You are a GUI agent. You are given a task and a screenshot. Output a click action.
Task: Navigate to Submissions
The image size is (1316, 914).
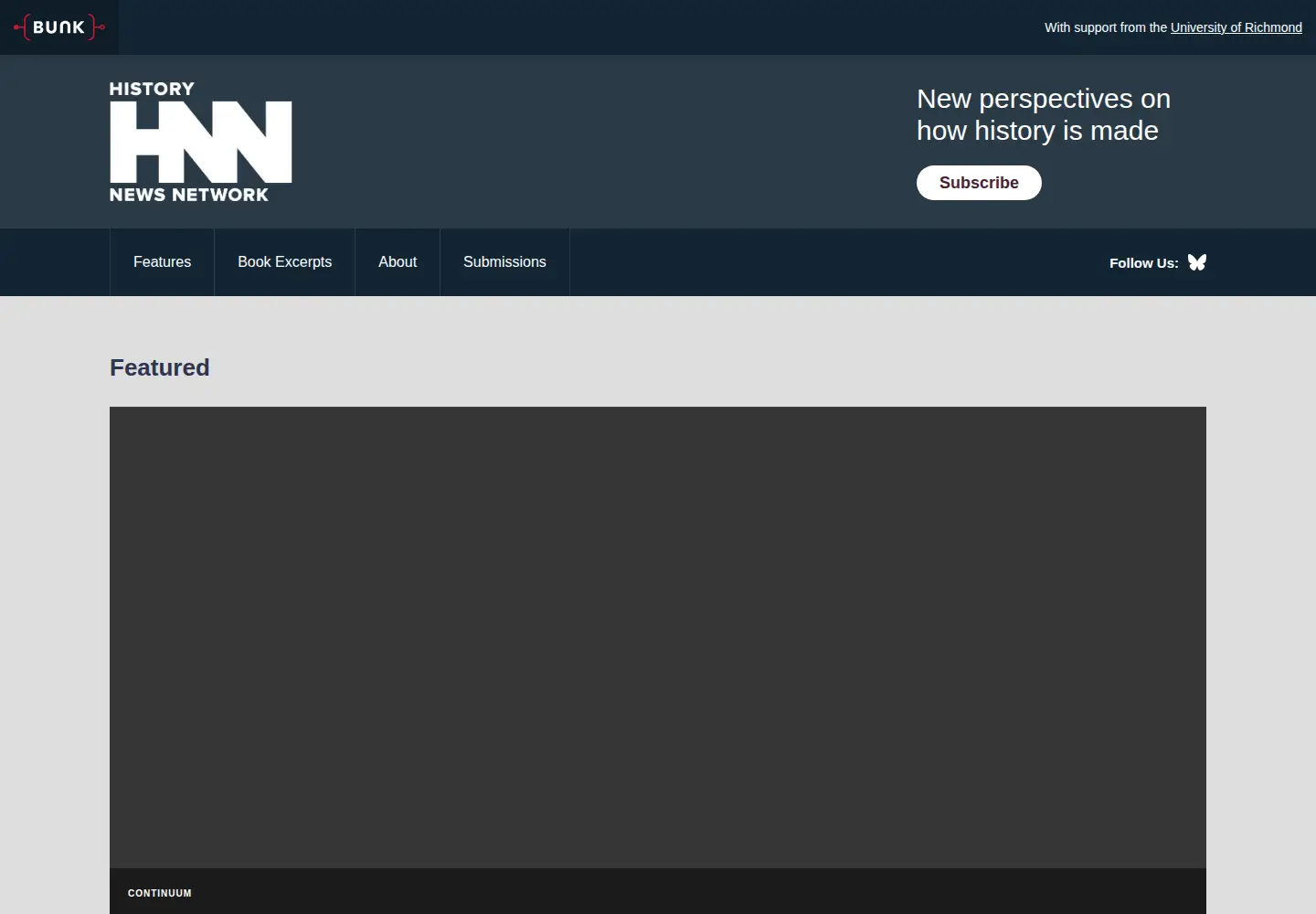[504, 262]
